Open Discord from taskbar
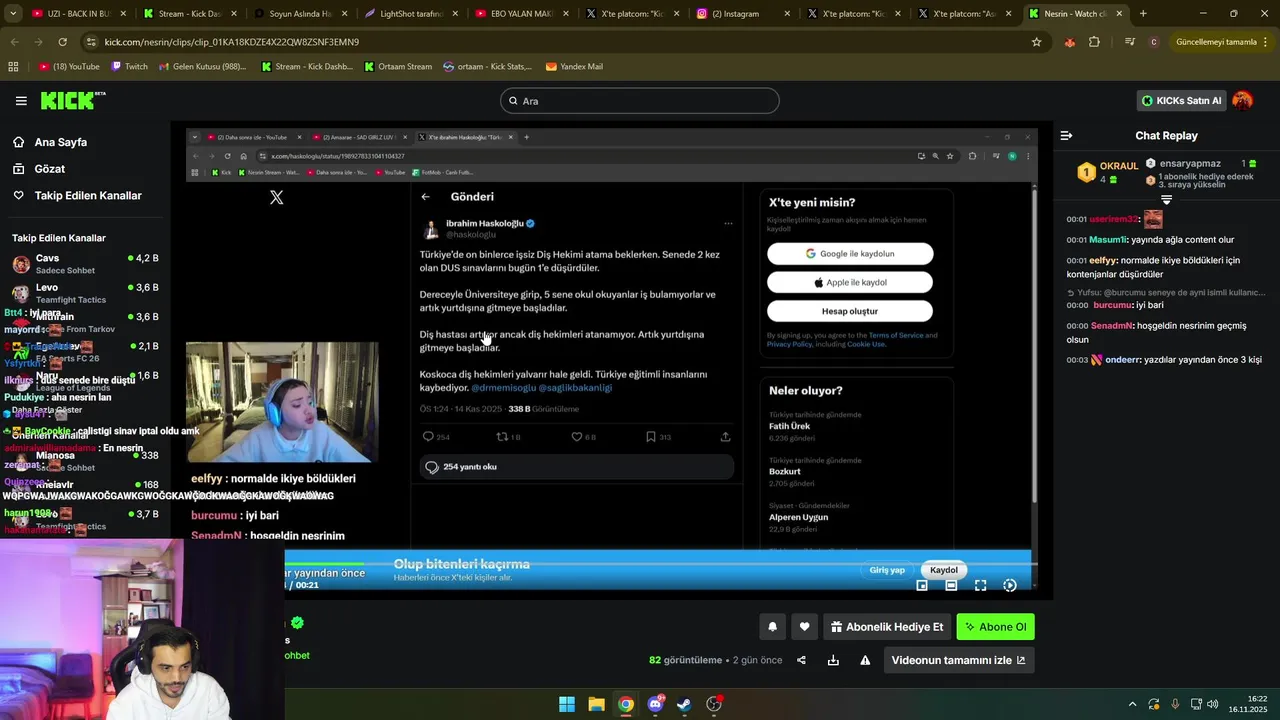 (x=655, y=704)
